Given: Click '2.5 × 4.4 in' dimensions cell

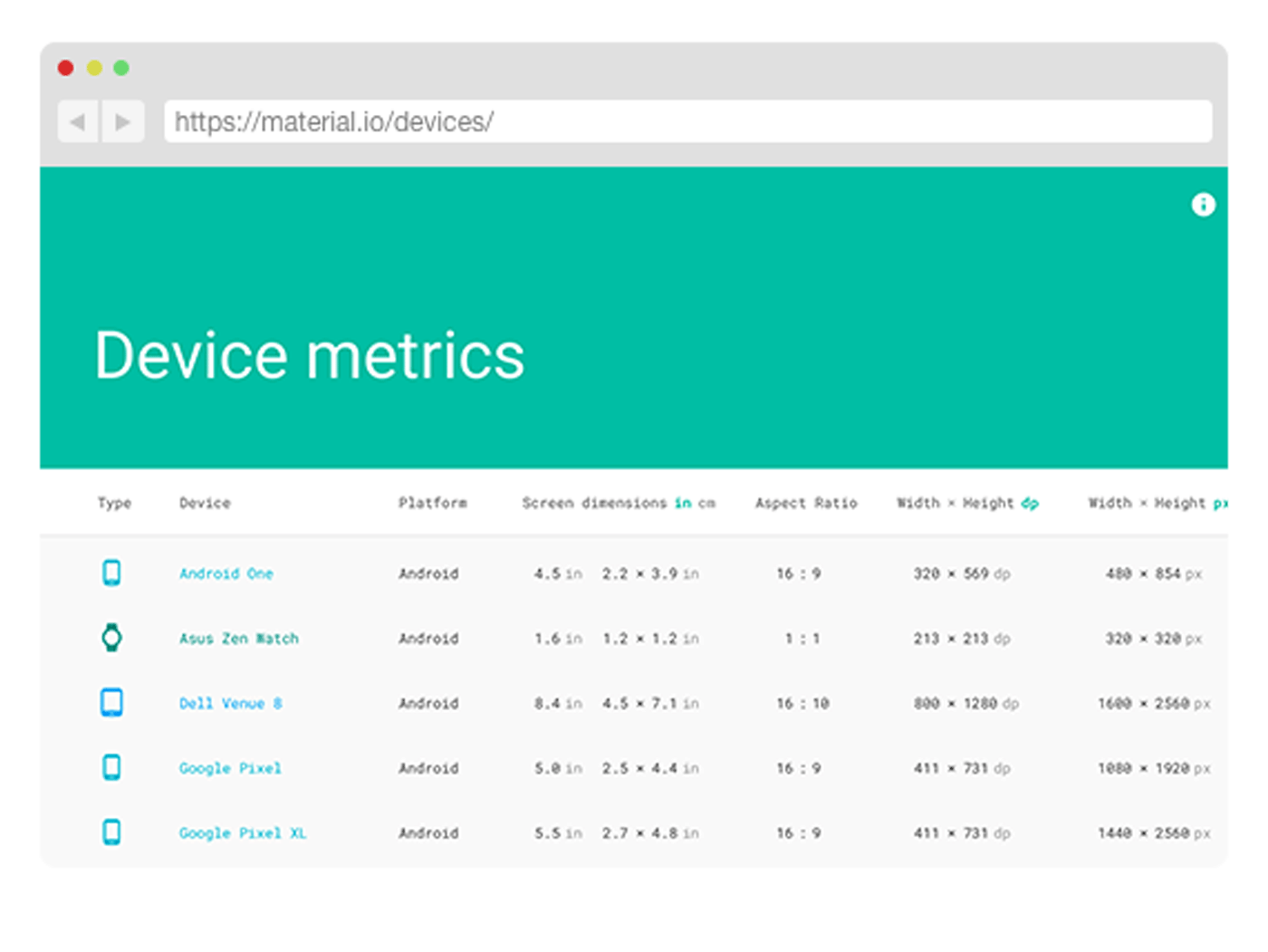Looking at the screenshot, I should pos(650,768).
